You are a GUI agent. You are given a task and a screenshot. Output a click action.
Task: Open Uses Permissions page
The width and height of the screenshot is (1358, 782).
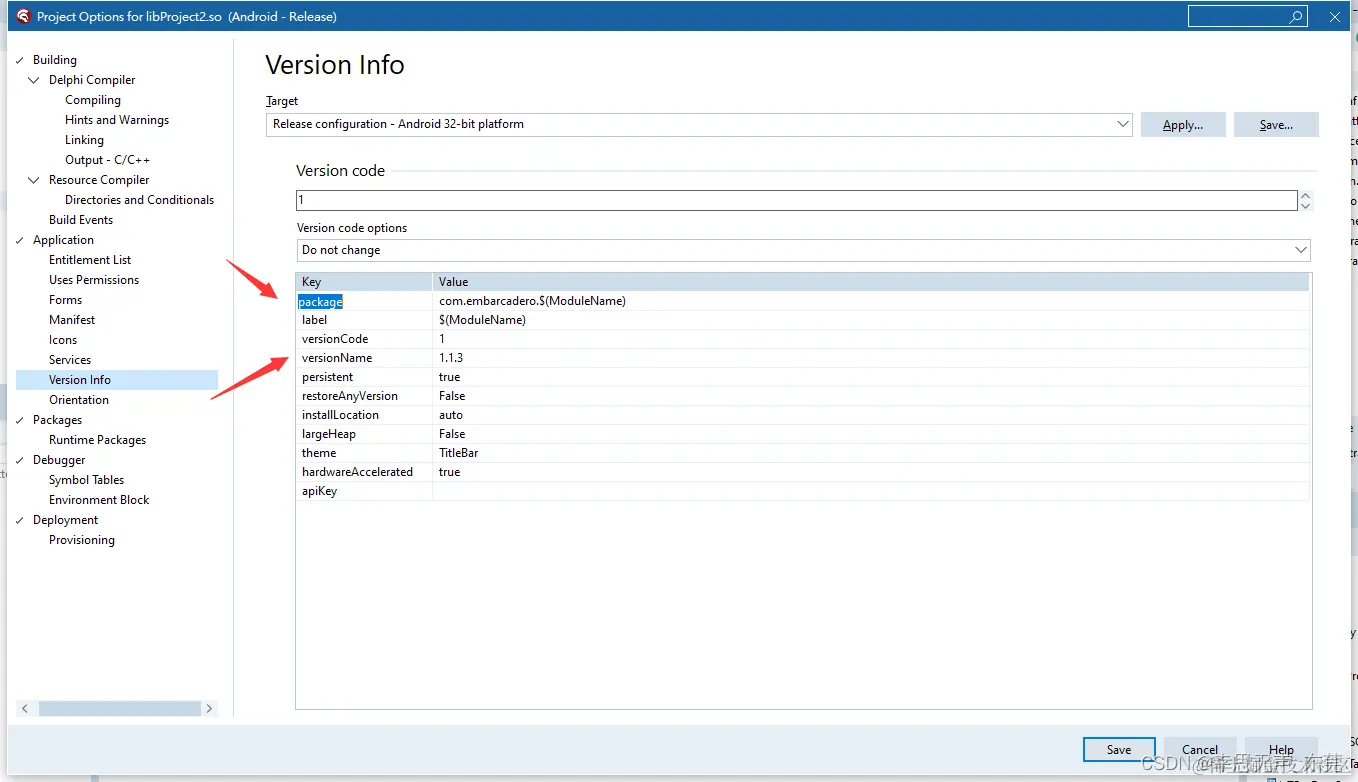click(x=94, y=280)
